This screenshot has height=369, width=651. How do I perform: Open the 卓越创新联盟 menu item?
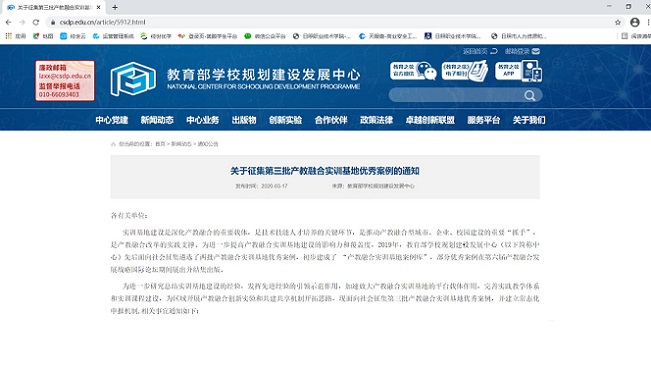pos(430,120)
